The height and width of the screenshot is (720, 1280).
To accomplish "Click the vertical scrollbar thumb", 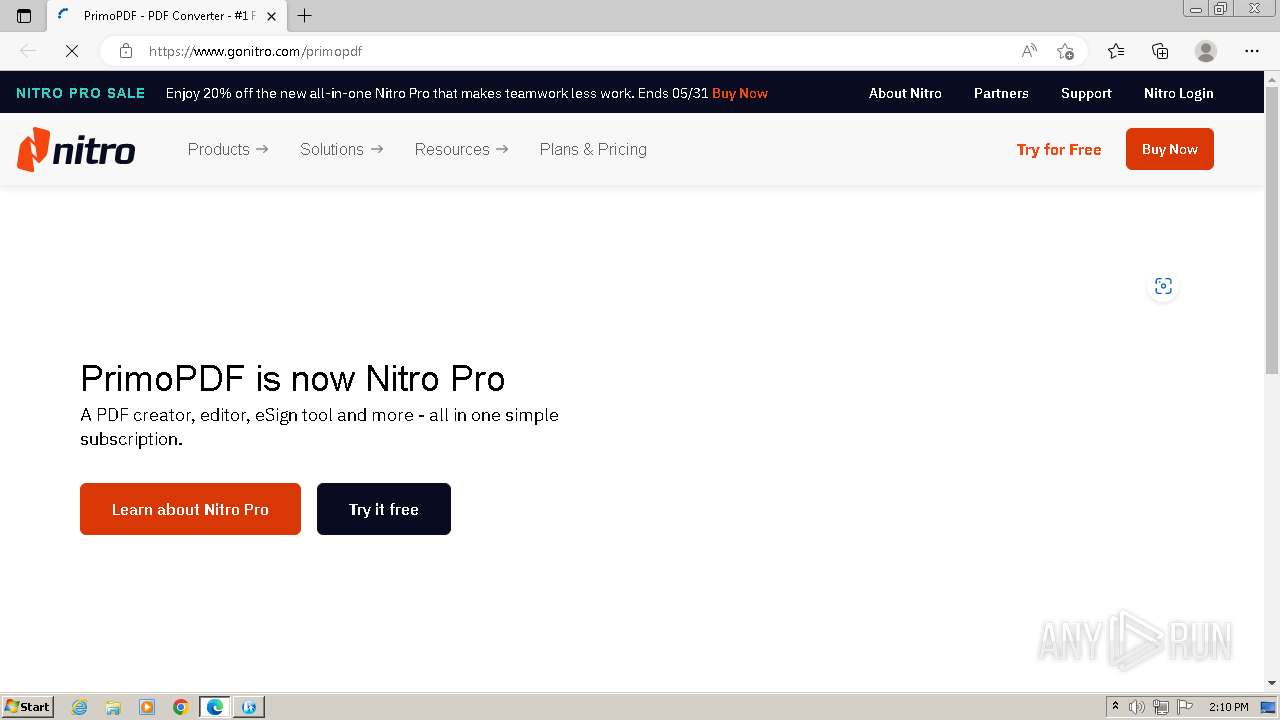I will click(1272, 230).
